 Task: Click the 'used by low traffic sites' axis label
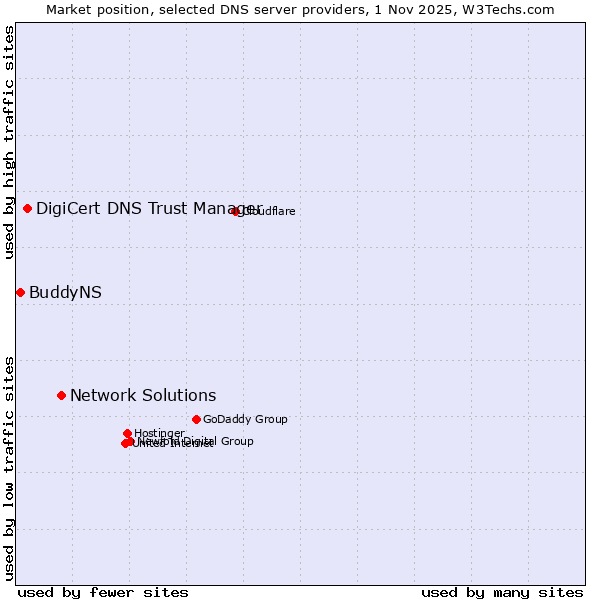click(x=9, y=467)
